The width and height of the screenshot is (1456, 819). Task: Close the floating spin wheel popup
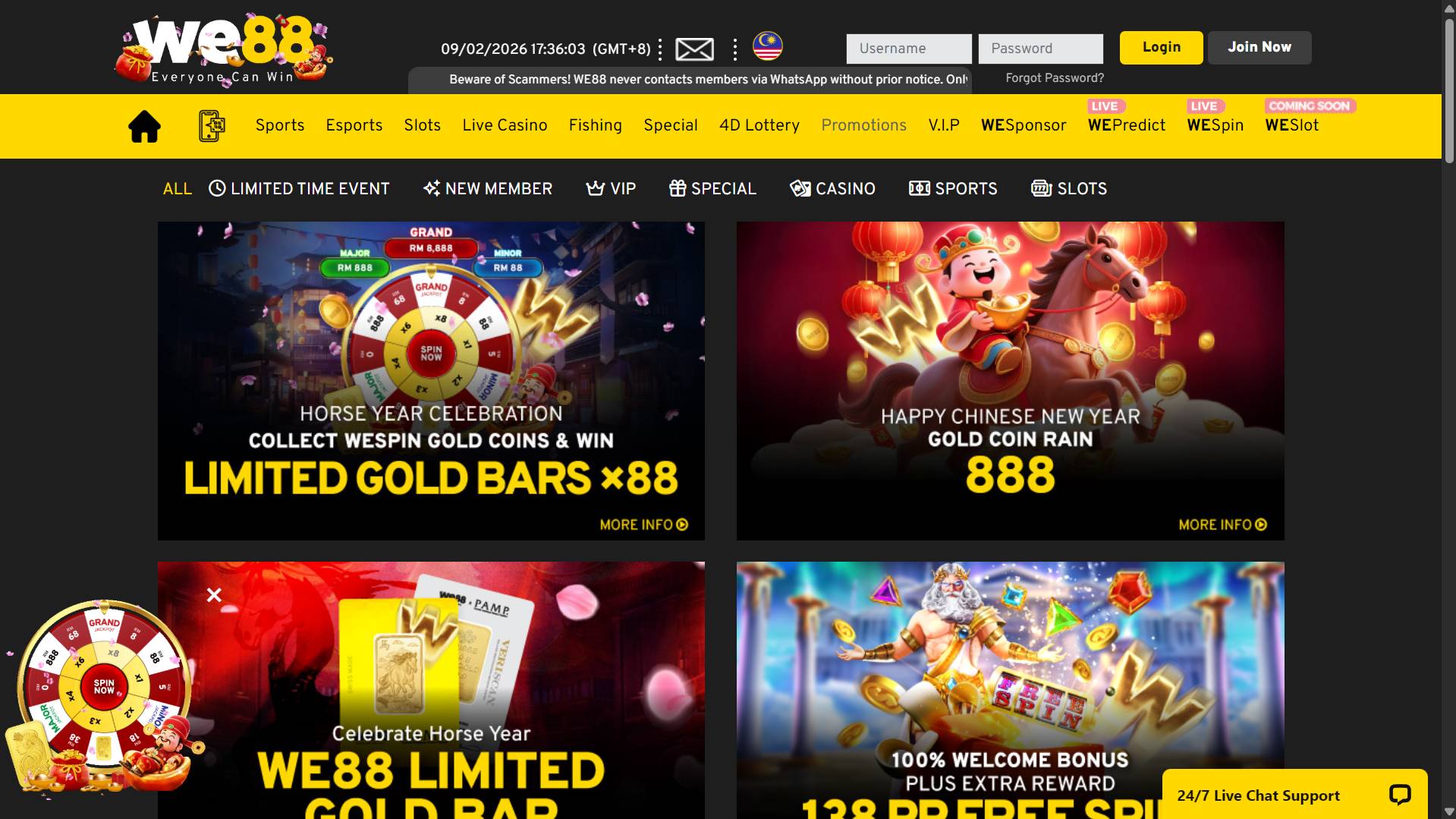pyautogui.click(x=214, y=595)
